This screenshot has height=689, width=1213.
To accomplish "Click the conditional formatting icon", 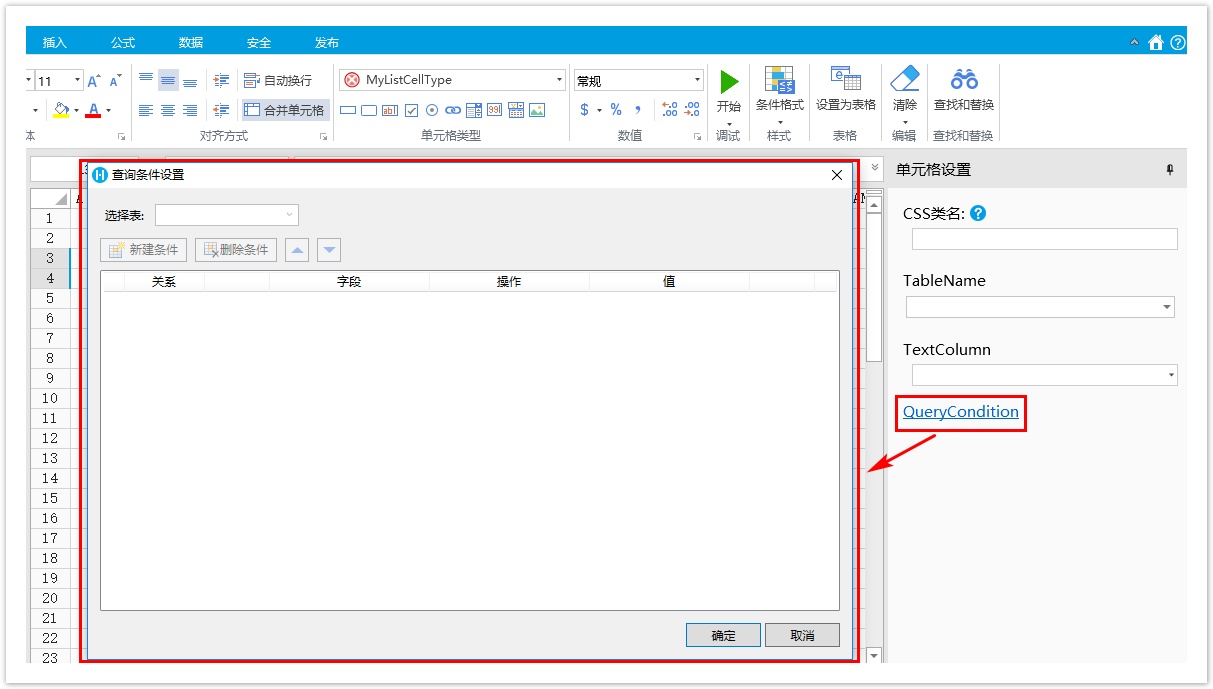I will coord(779,80).
